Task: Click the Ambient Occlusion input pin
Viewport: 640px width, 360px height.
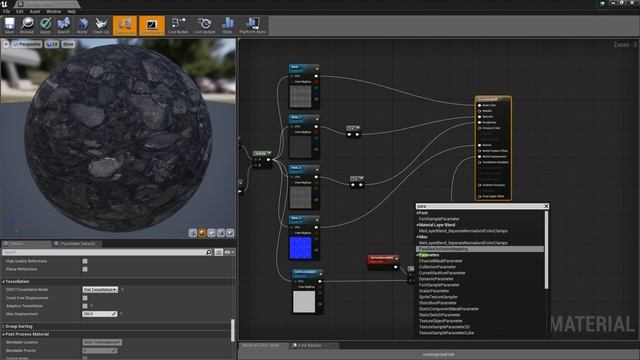Action: [x=480, y=185]
